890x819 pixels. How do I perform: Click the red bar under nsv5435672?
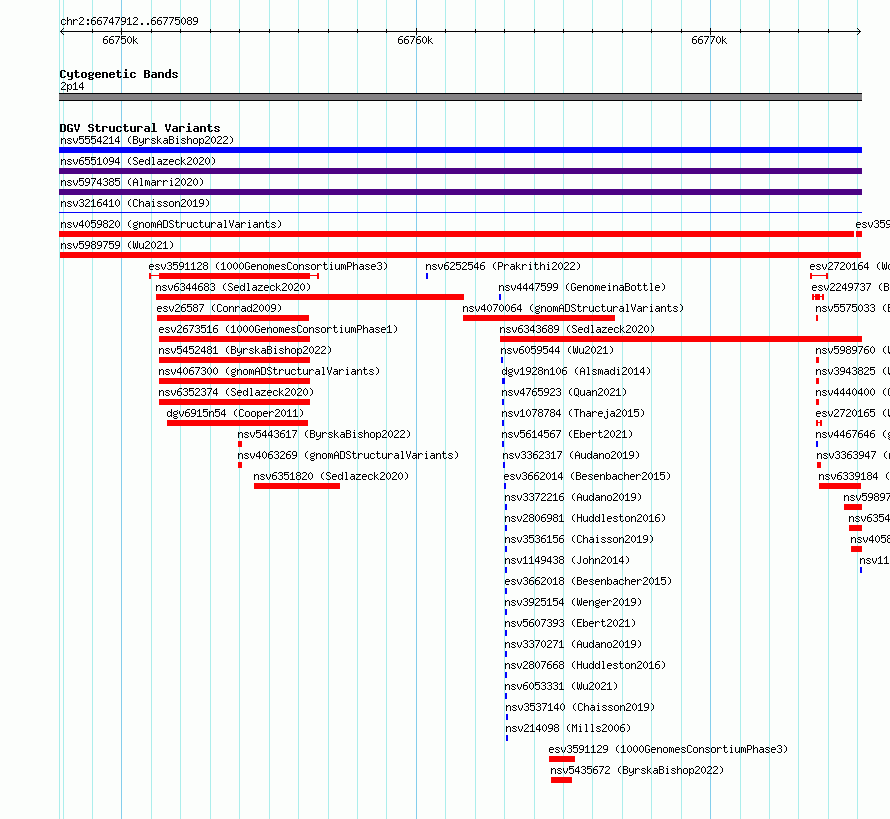coord(561,780)
